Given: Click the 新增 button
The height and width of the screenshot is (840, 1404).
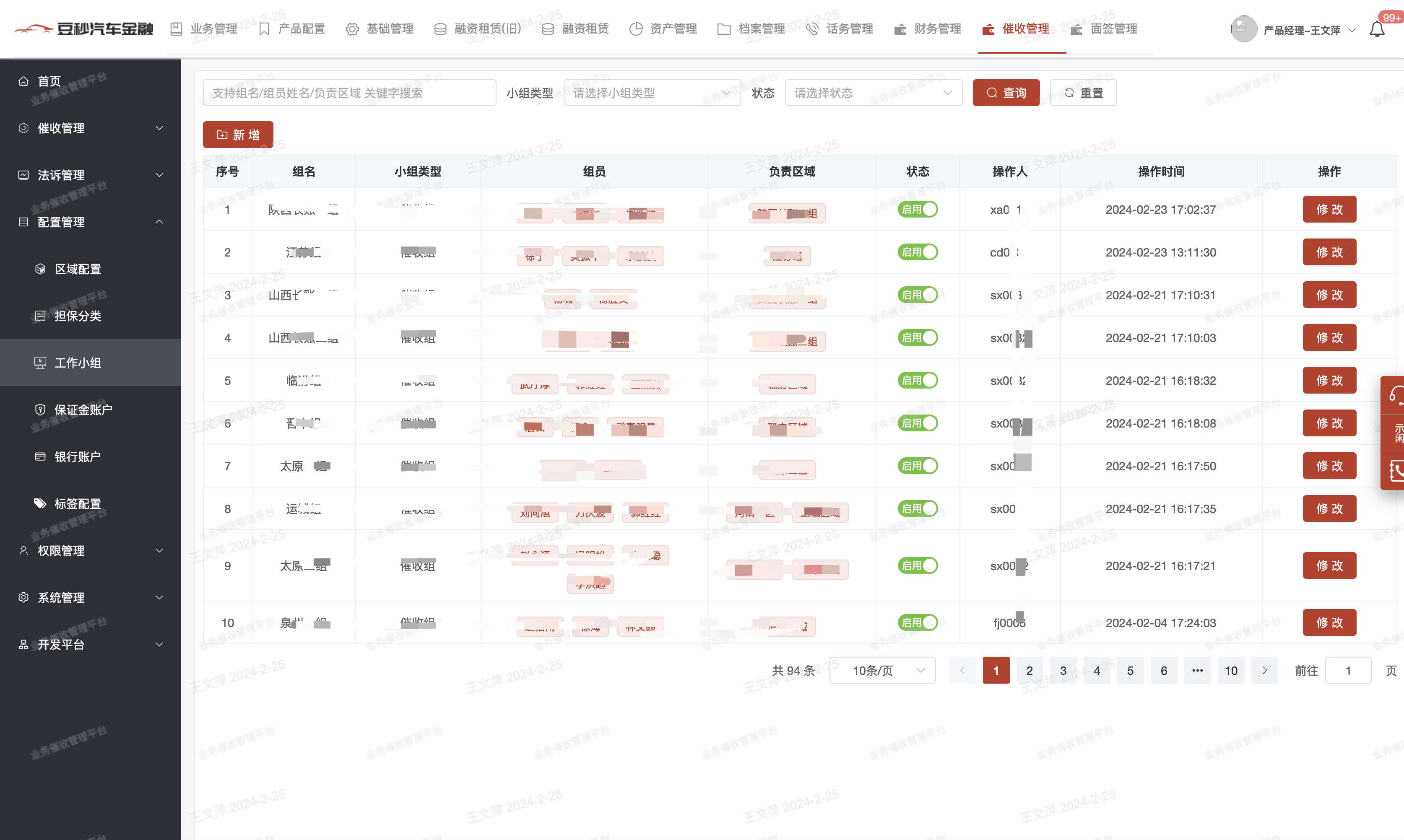Looking at the screenshot, I should 238,135.
